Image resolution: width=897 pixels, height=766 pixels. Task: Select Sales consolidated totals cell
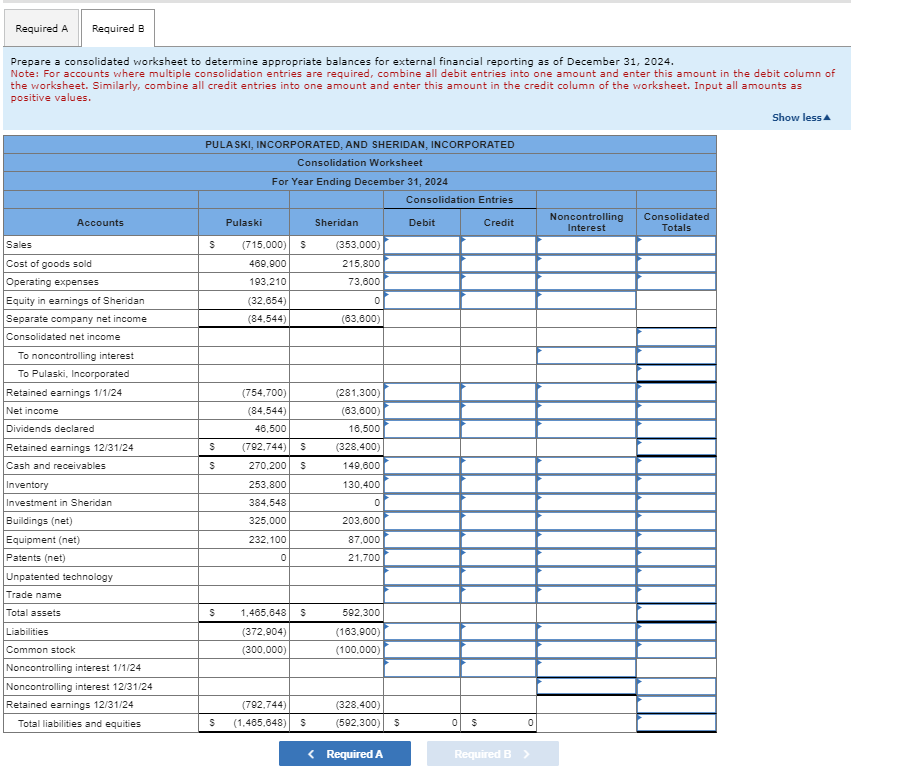676,245
